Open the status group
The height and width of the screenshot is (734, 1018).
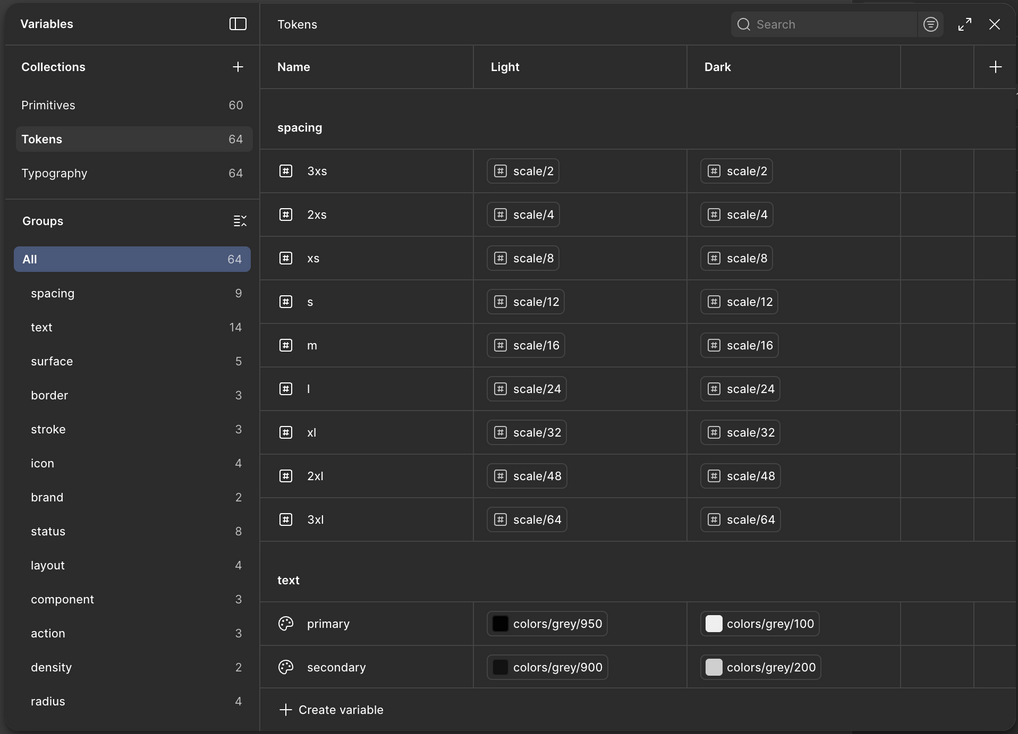pyautogui.click(x=48, y=531)
